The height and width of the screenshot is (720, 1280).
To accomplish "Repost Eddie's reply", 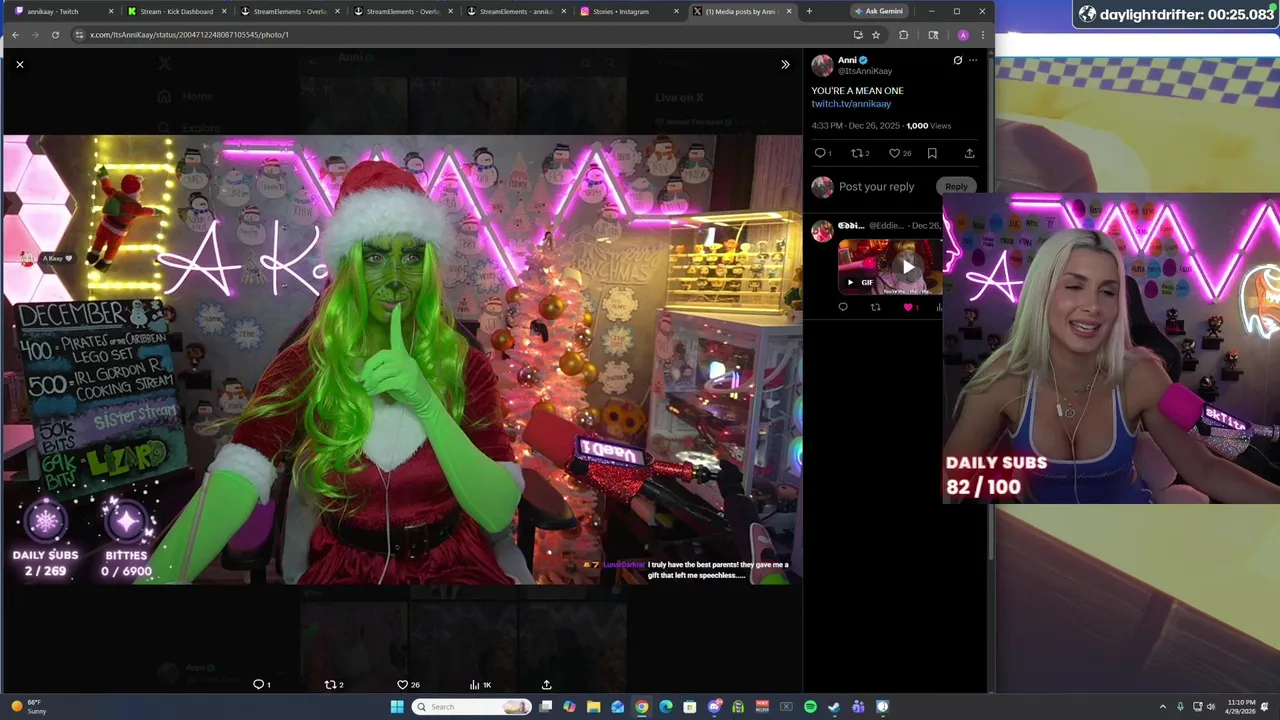I will click(875, 307).
